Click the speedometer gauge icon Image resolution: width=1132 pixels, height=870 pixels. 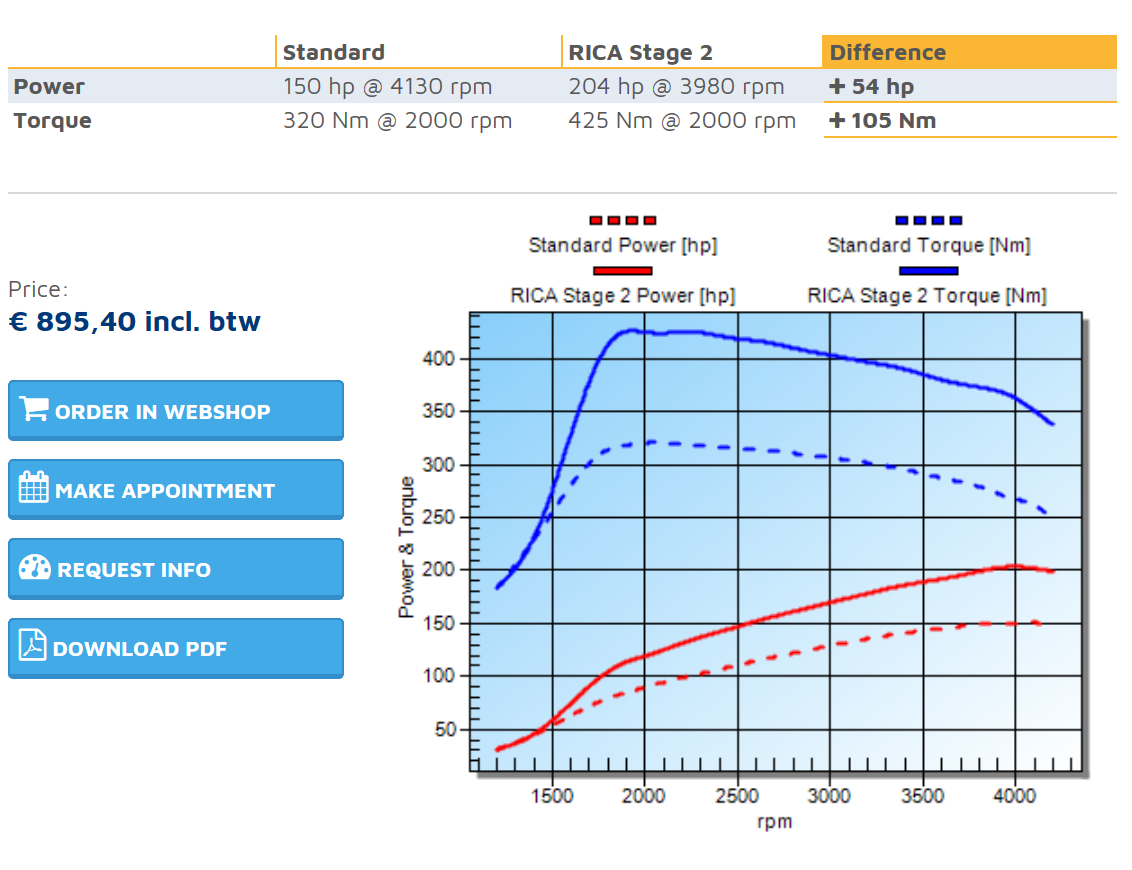point(35,567)
